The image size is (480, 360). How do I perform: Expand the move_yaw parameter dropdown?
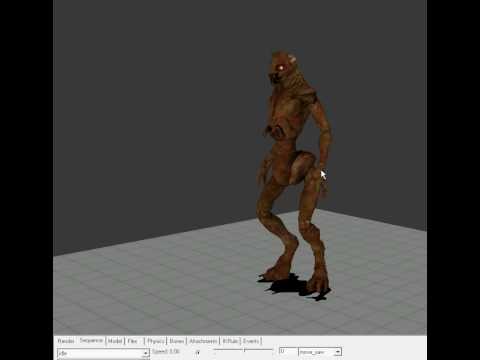(320, 352)
